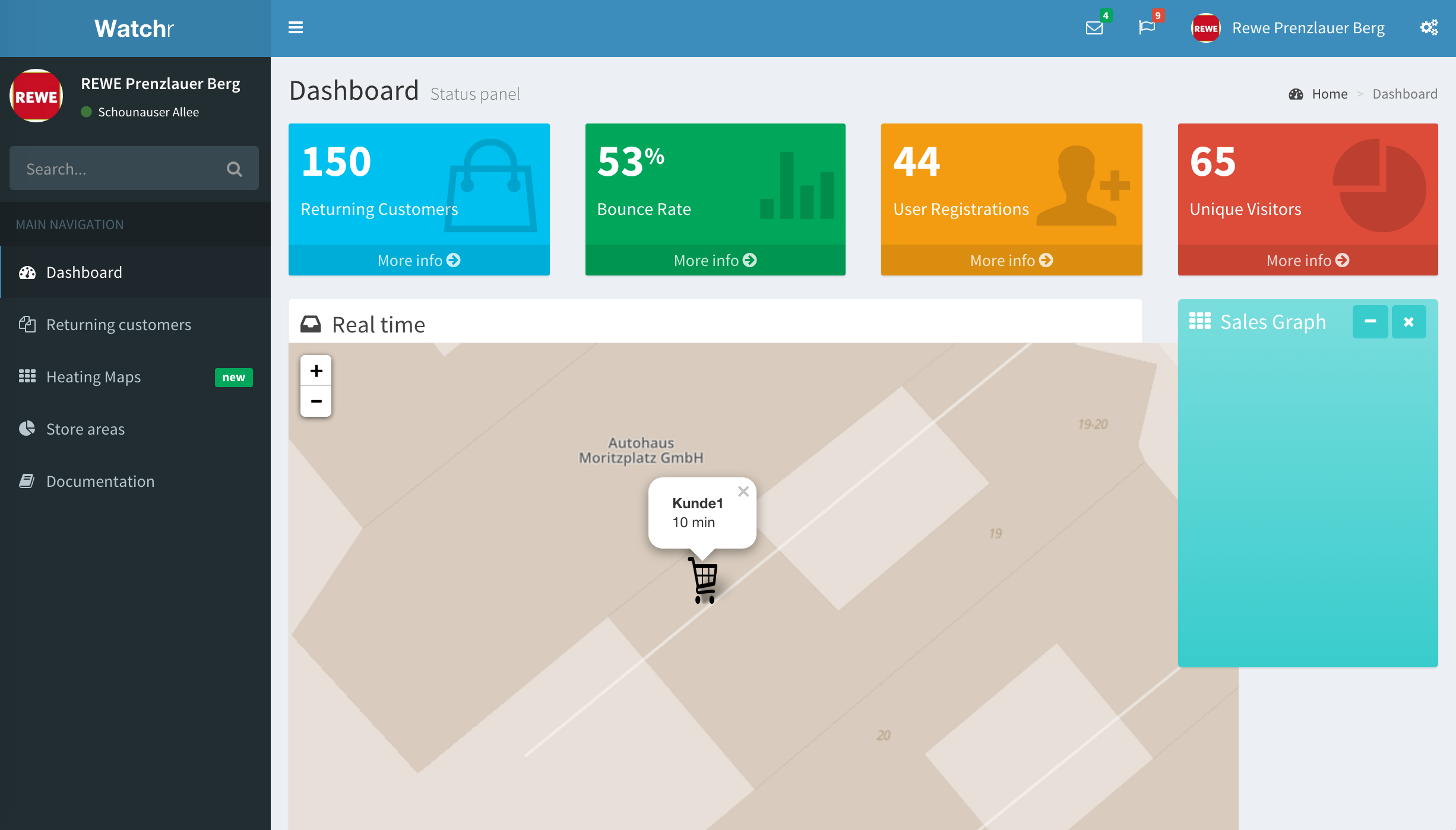The width and height of the screenshot is (1456, 830).
Task: Zoom out on the map
Action: [x=316, y=402]
